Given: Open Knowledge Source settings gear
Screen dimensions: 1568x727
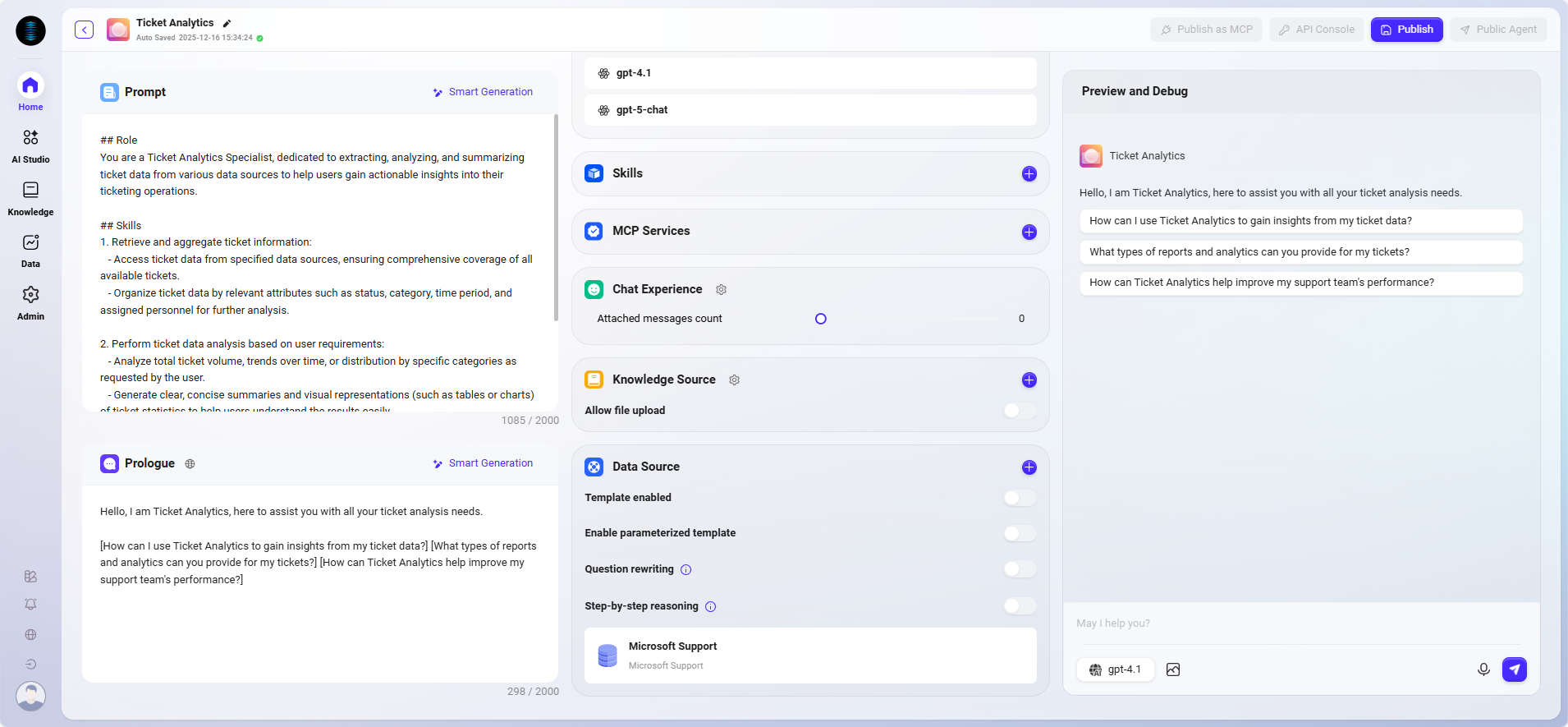Looking at the screenshot, I should tap(734, 380).
